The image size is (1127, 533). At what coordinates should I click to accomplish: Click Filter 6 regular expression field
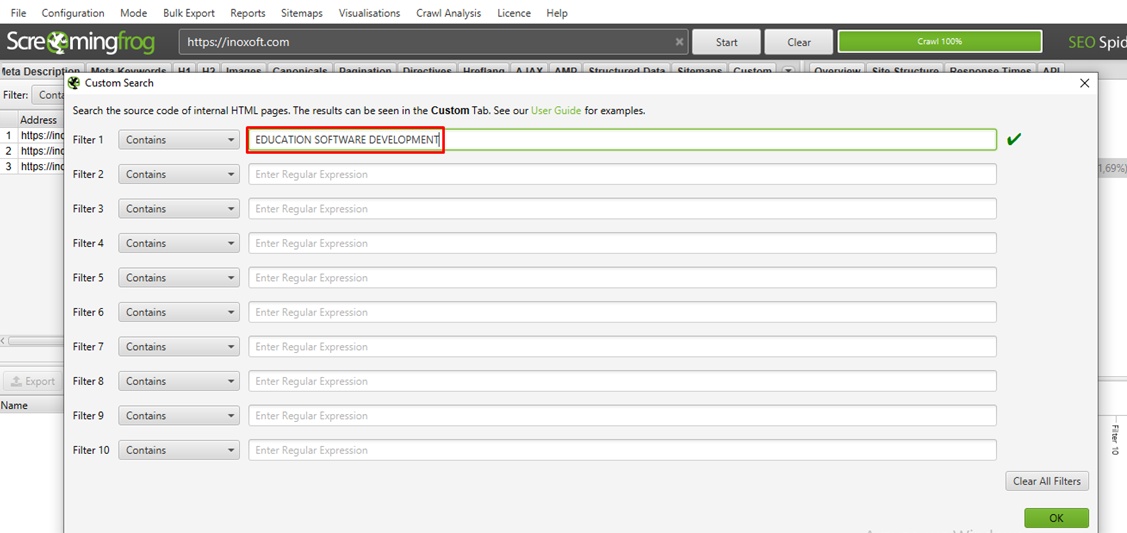click(x=622, y=312)
